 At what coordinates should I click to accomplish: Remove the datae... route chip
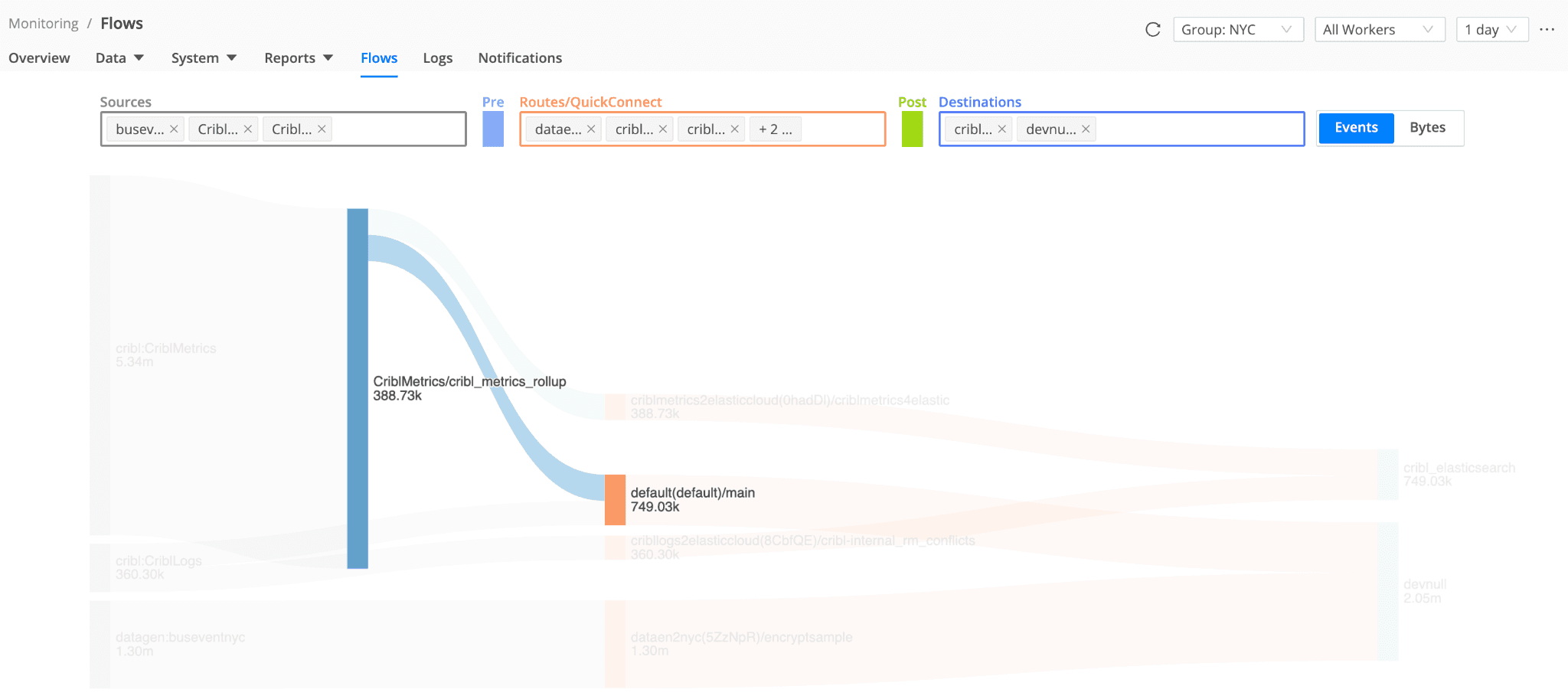pos(591,129)
